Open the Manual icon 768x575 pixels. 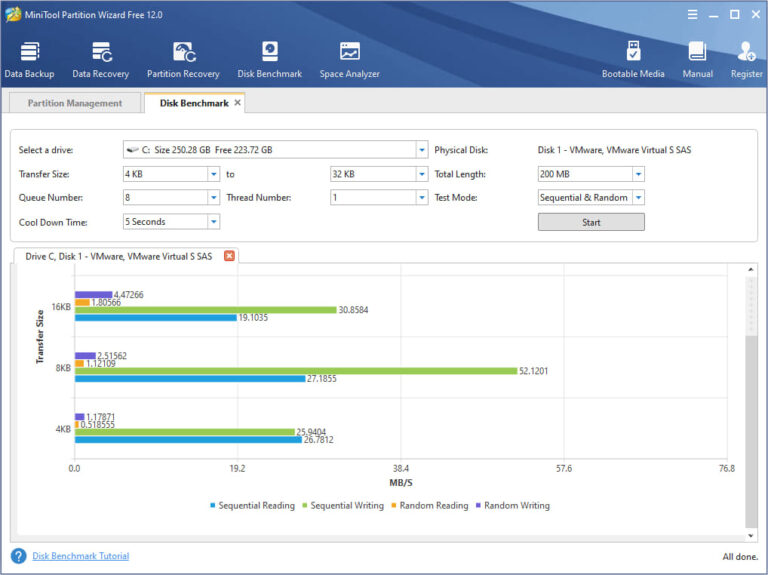coord(697,60)
